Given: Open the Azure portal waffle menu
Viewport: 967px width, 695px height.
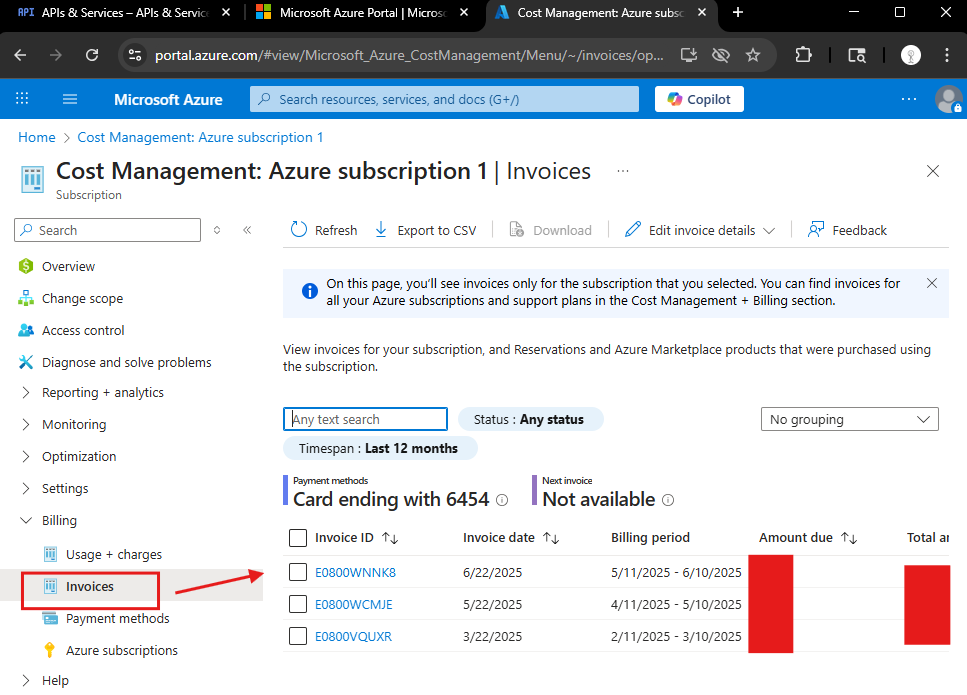Looking at the screenshot, I should (22, 99).
